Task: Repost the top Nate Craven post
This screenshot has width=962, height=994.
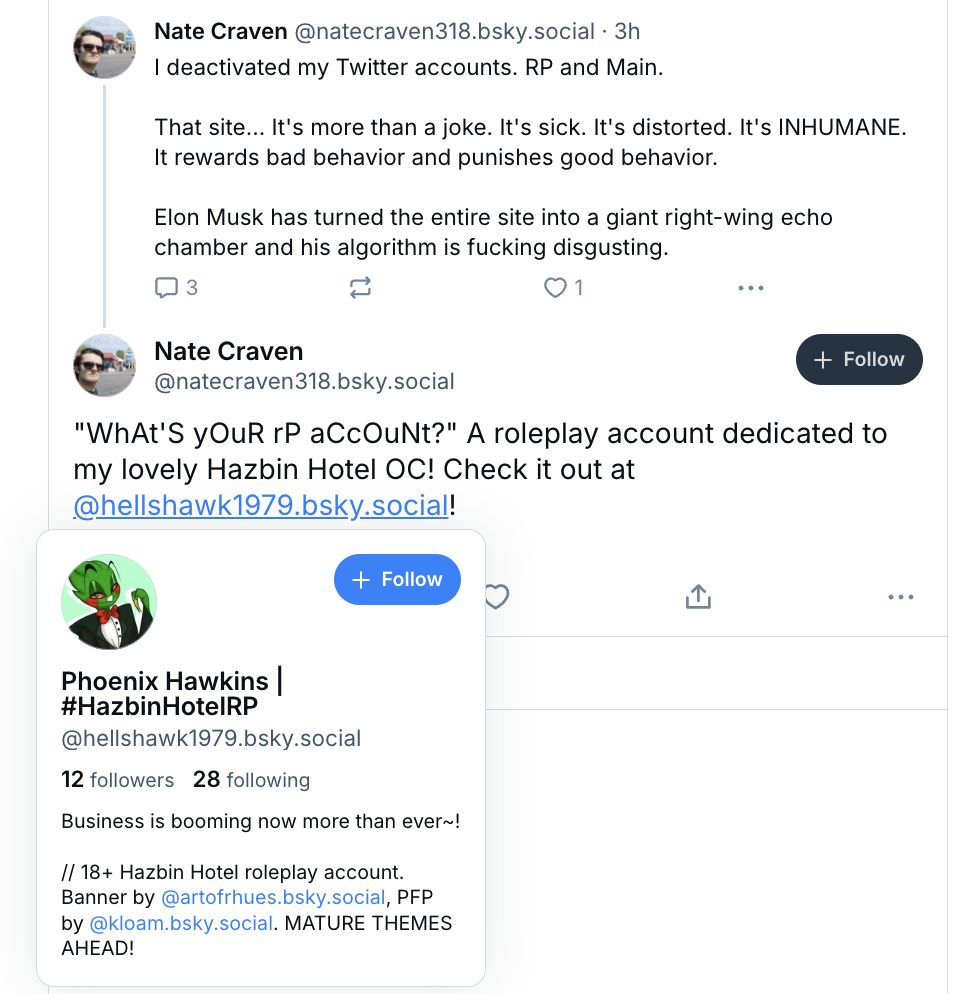Action: pyautogui.click(x=360, y=288)
